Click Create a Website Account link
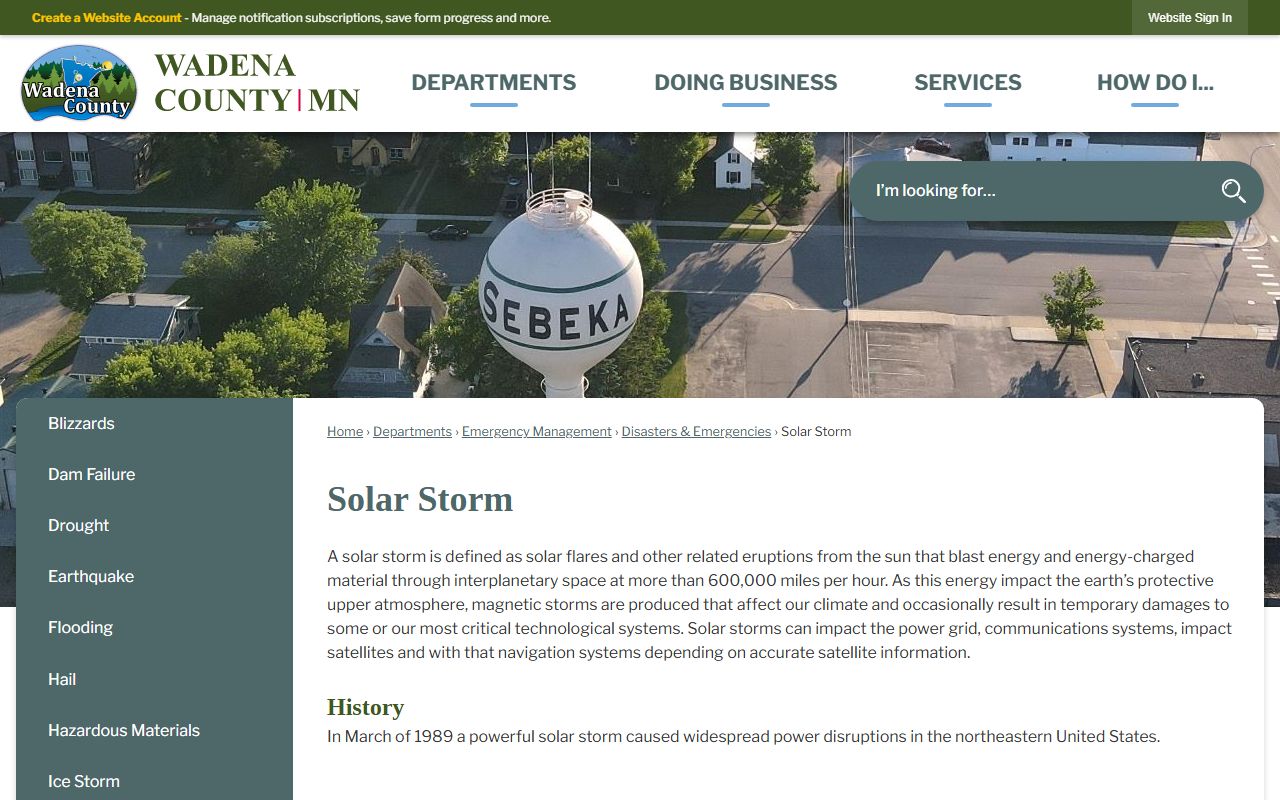 click(107, 18)
